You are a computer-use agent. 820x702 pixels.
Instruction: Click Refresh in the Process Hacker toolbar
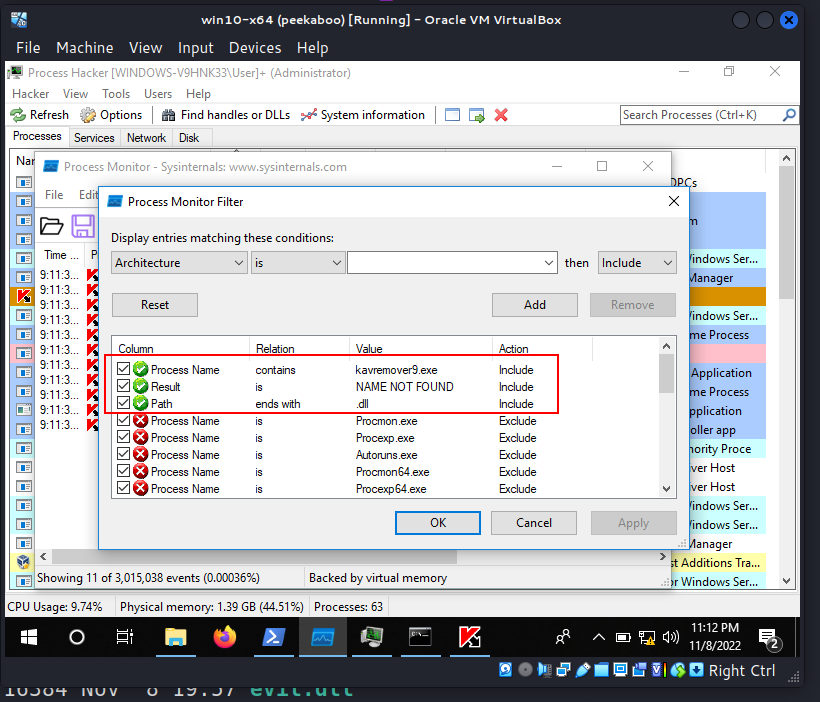40,115
